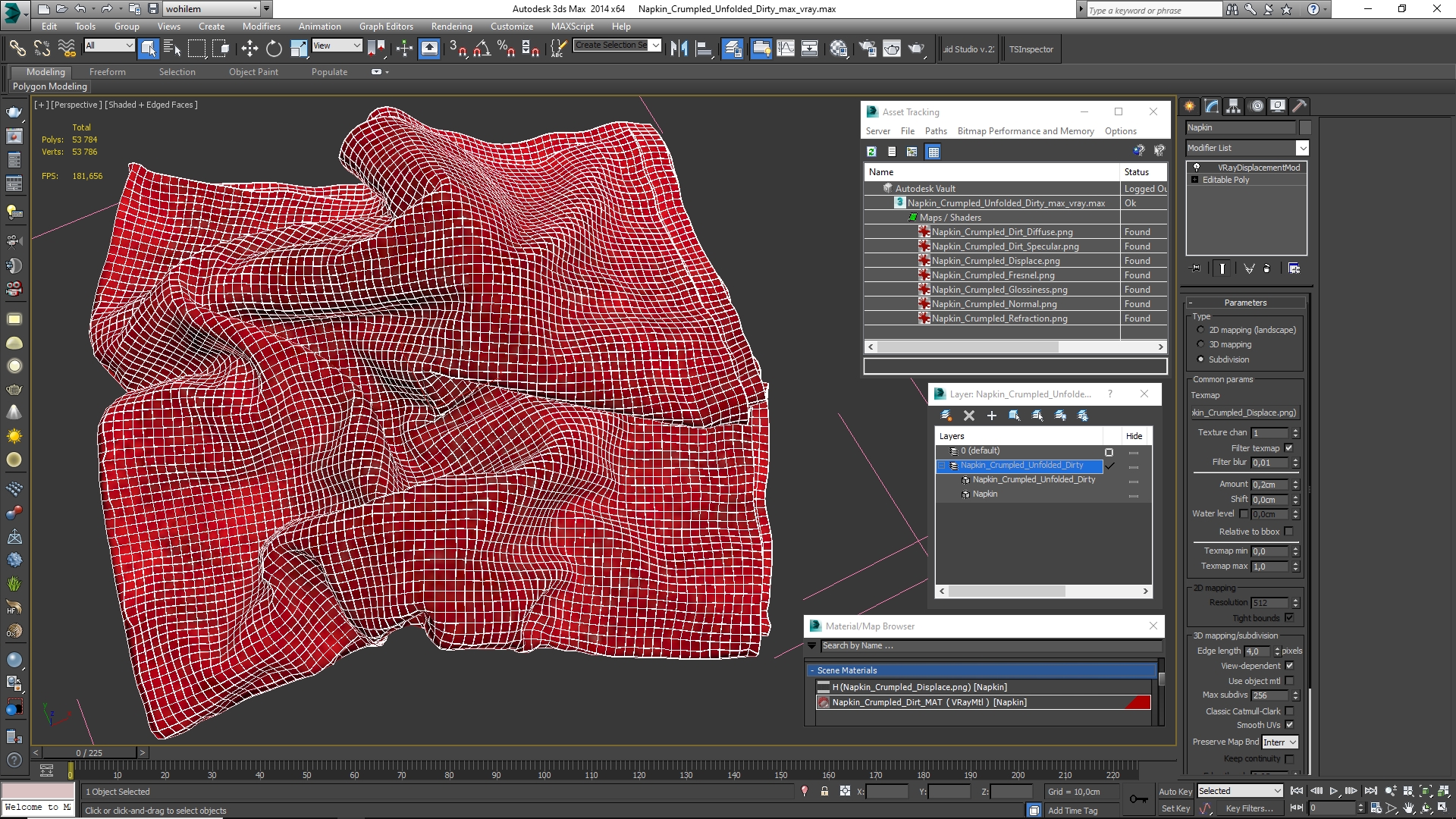This screenshot has height=819, width=1456.
Task: Click the Auto Key button
Action: coord(1175,791)
